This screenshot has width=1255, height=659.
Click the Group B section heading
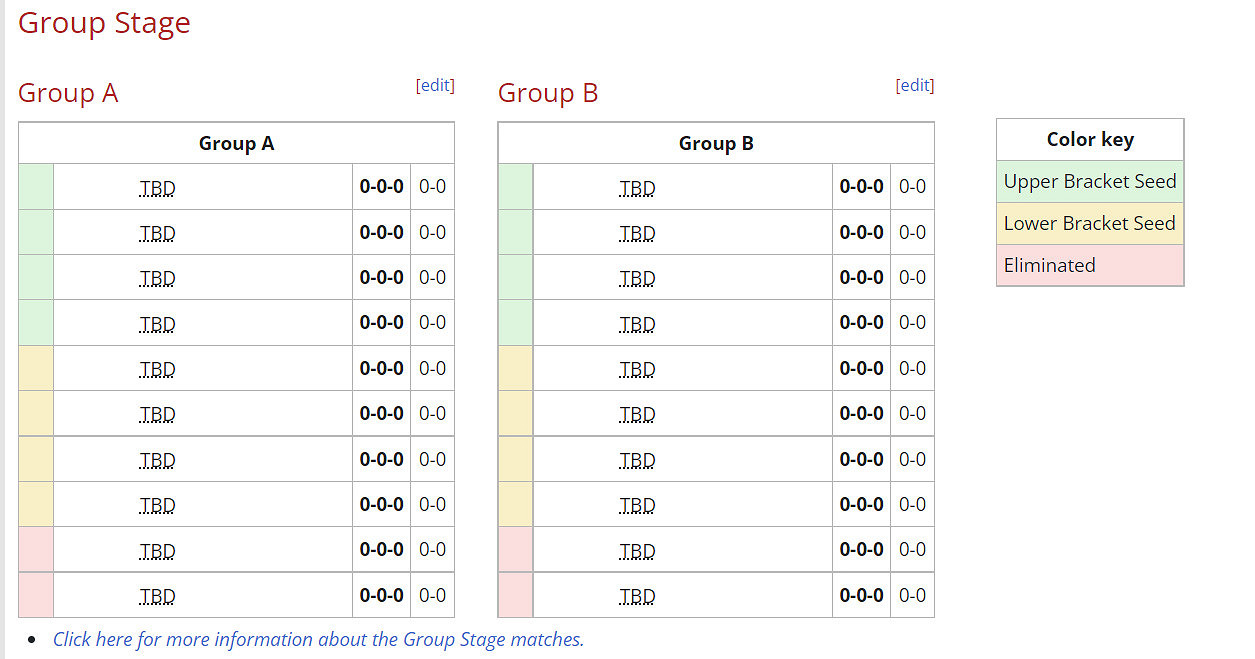click(548, 93)
